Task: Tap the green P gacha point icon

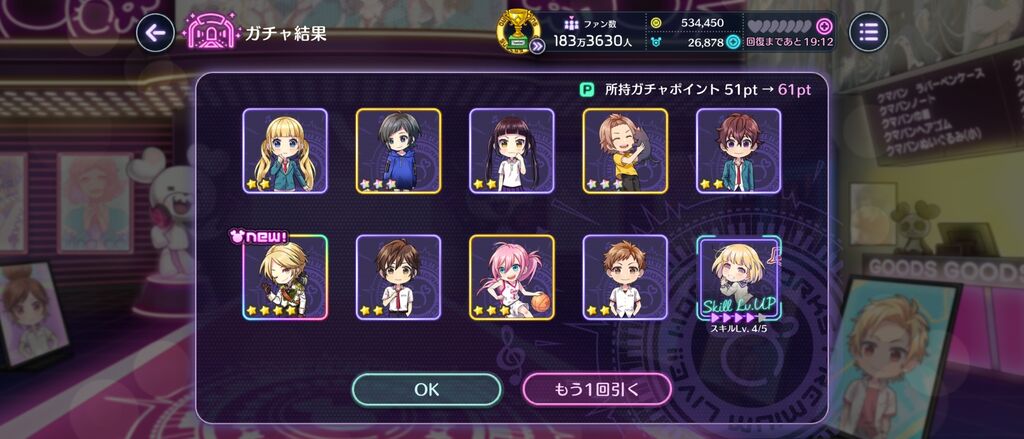Action: click(x=586, y=89)
